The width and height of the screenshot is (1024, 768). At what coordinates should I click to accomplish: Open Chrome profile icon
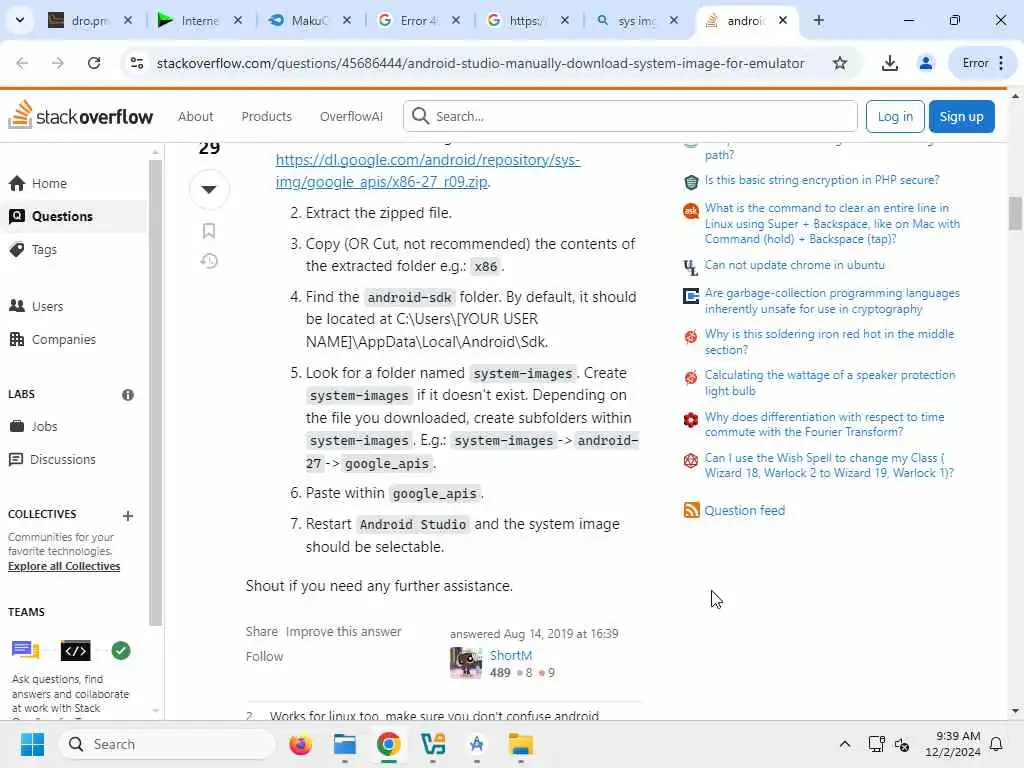click(x=925, y=63)
